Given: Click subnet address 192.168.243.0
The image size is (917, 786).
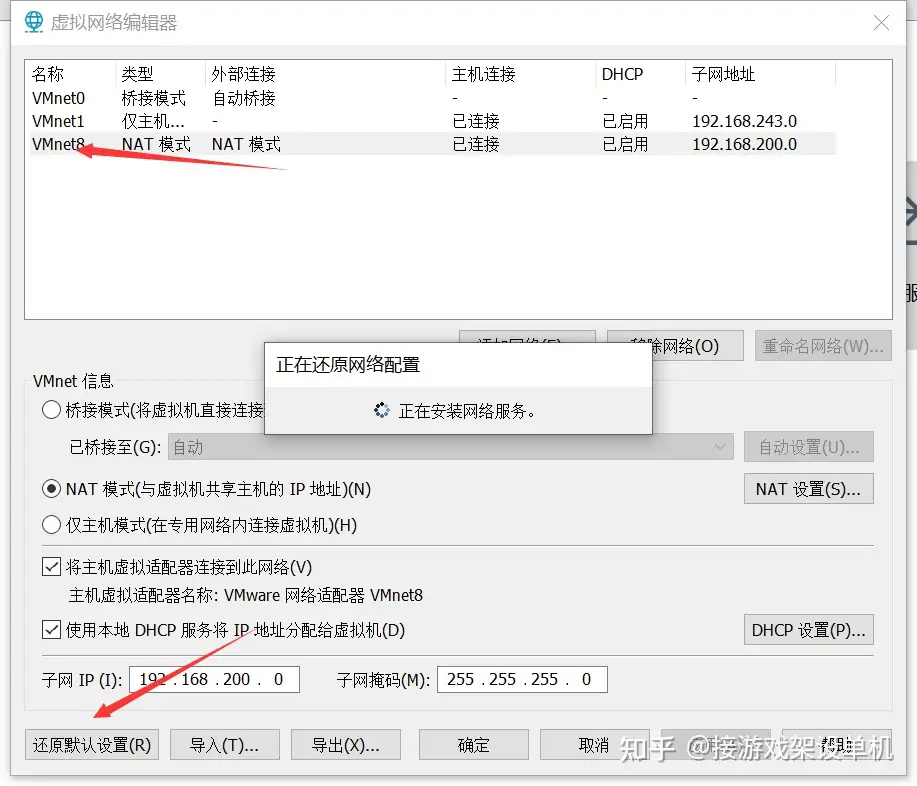Looking at the screenshot, I should (x=744, y=121).
